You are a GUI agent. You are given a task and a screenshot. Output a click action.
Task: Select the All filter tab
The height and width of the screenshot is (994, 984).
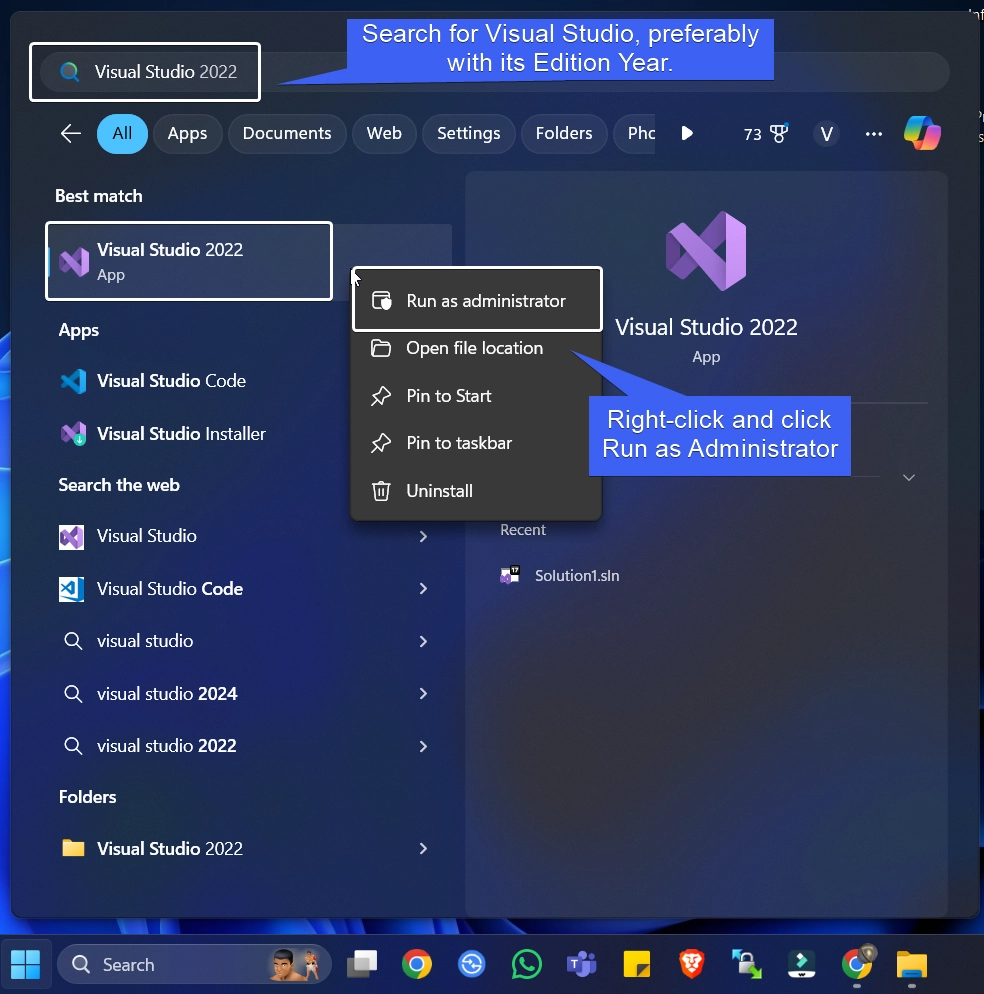[122, 134]
